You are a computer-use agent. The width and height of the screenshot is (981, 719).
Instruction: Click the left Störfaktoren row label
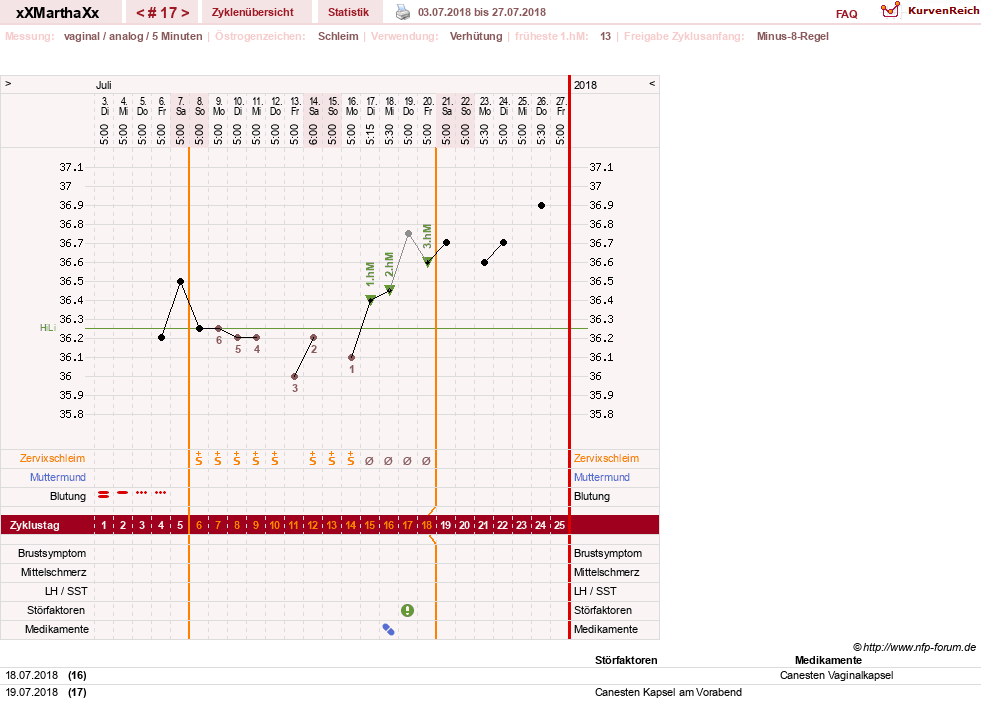56,610
